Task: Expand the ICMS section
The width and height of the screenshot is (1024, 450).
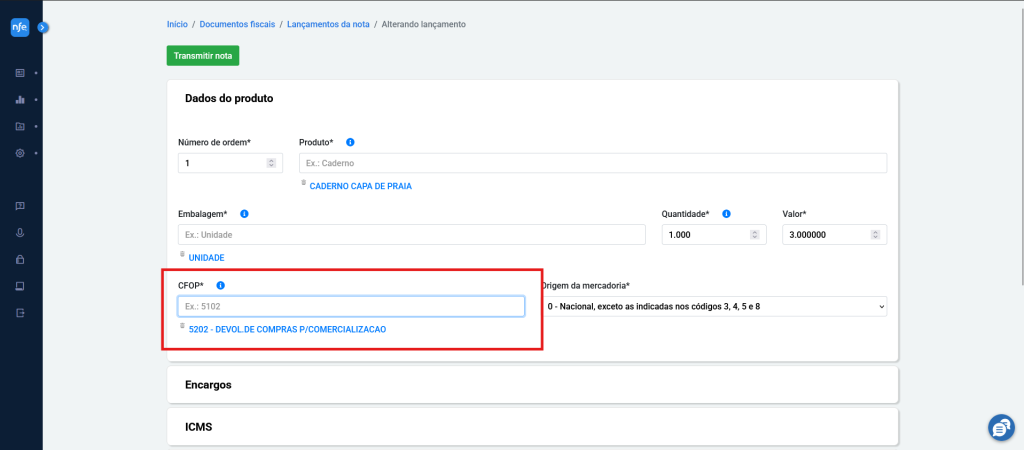Action: [533, 427]
